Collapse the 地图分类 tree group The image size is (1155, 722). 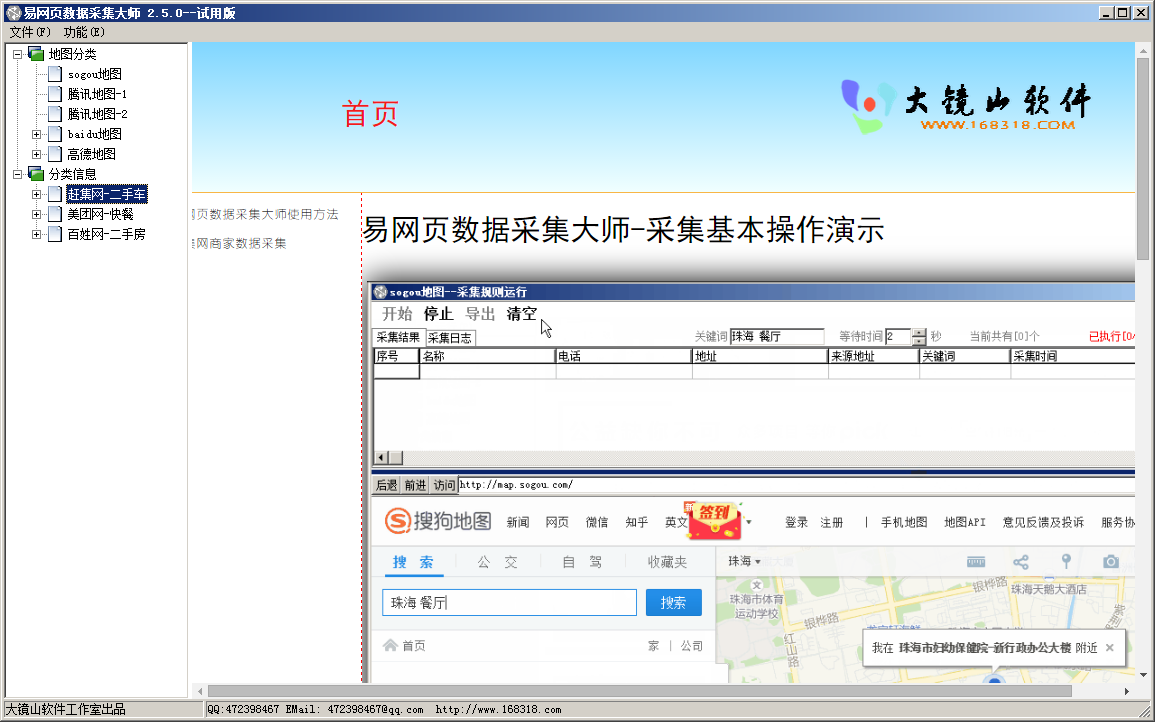point(18,54)
